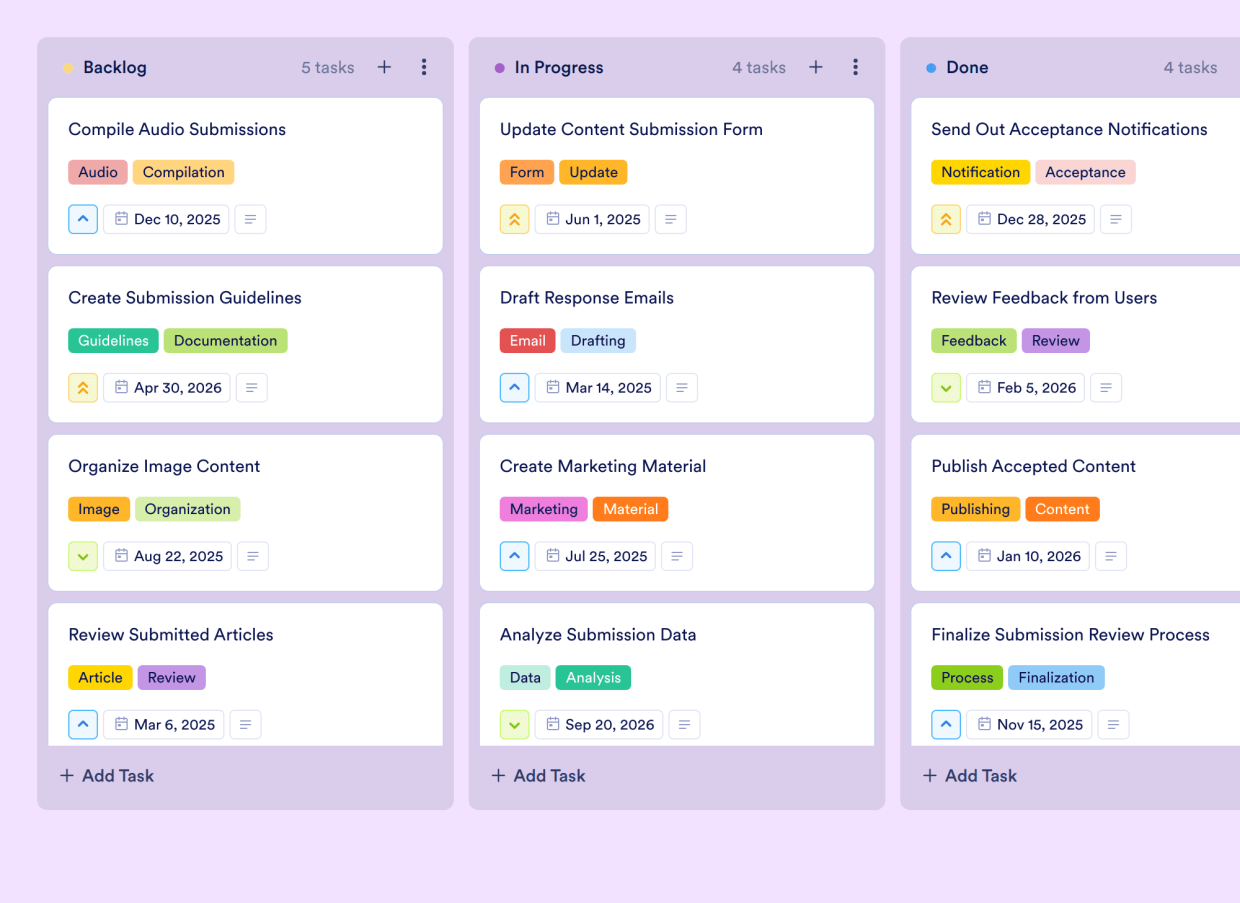Toggle high priority on Update Content Submission Form
1240x903 pixels.
tap(514, 219)
